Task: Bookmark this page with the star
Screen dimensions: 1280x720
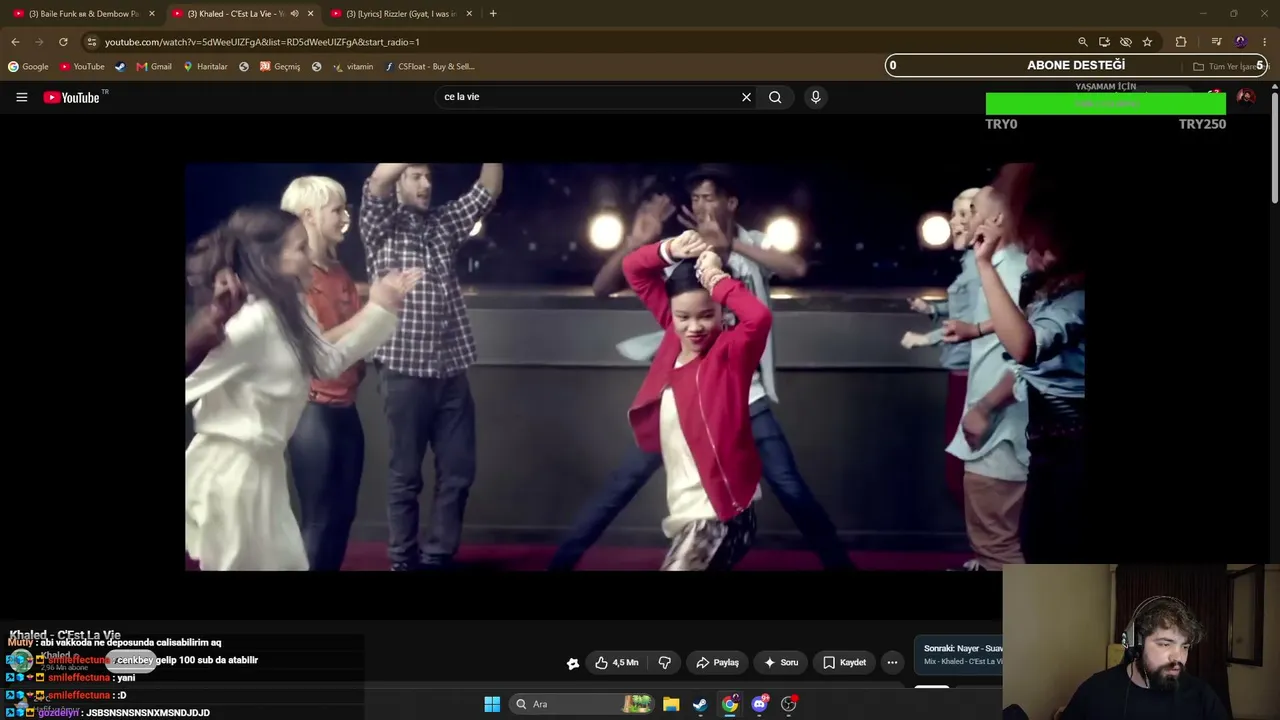Action: tap(1147, 42)
